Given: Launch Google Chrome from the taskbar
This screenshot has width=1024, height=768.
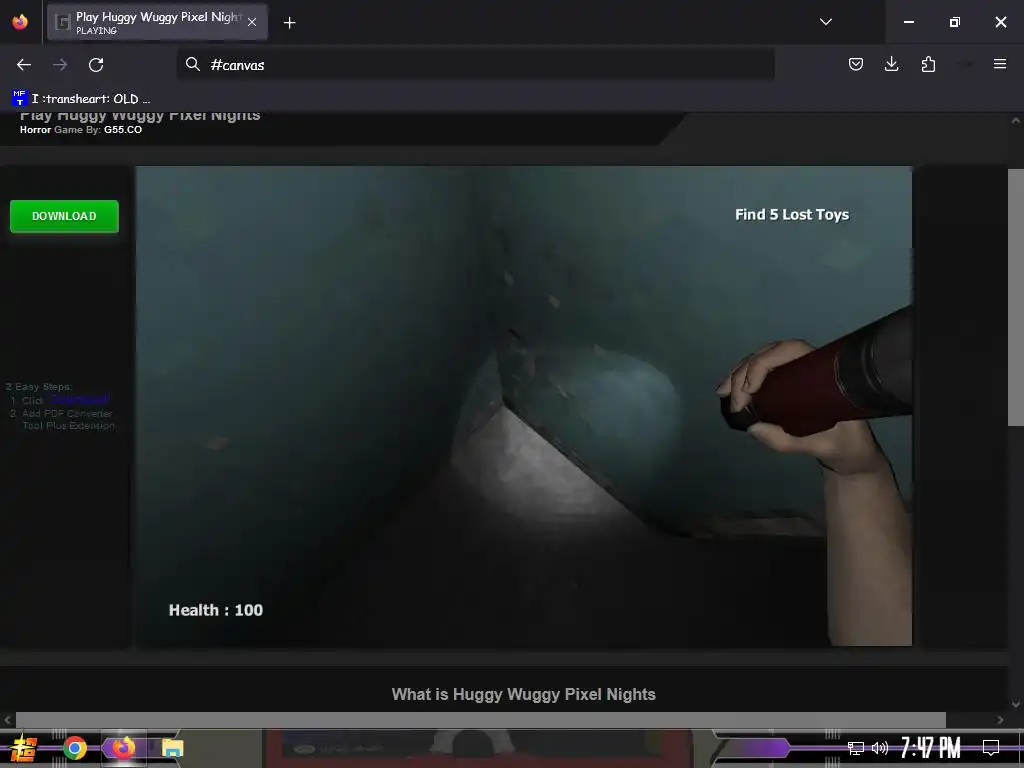Looking at the screenshot, I should 75,748.
